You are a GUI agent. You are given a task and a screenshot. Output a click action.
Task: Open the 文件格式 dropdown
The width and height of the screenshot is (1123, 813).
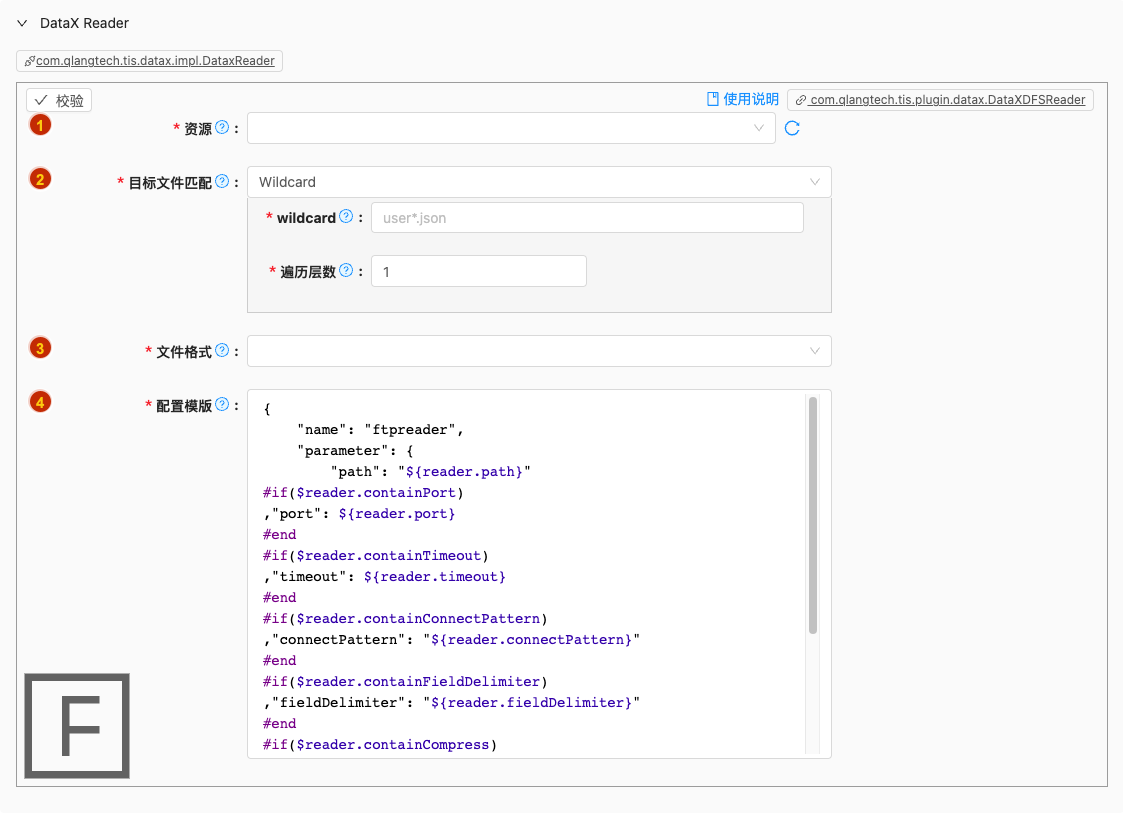pyautogui.click(x=538, y=351)
